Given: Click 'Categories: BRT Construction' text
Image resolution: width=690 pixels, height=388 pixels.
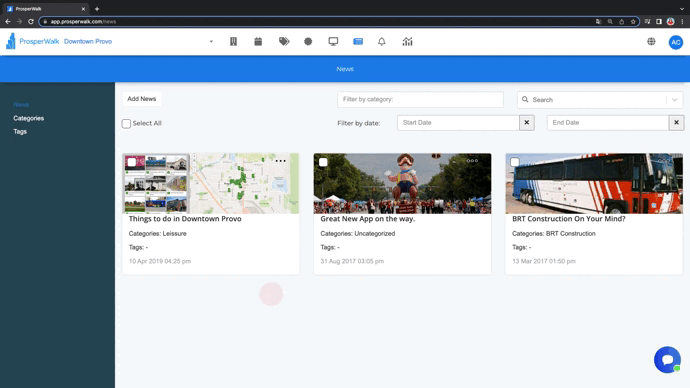Looking at the screenshot, I should click(554, 234).
